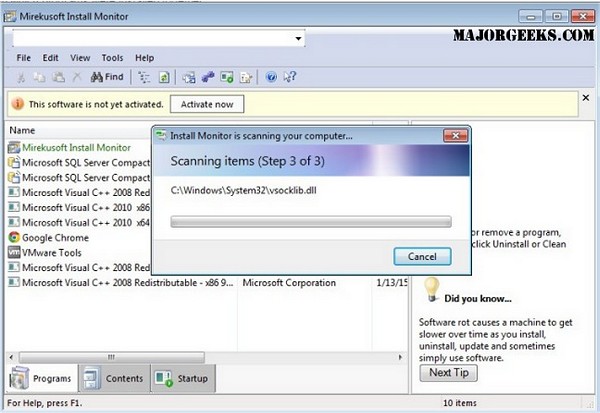Click the Mirekusoft Install Monitor row icon
Viewport: 600px width, 413px height.
(x=14, y=147)
